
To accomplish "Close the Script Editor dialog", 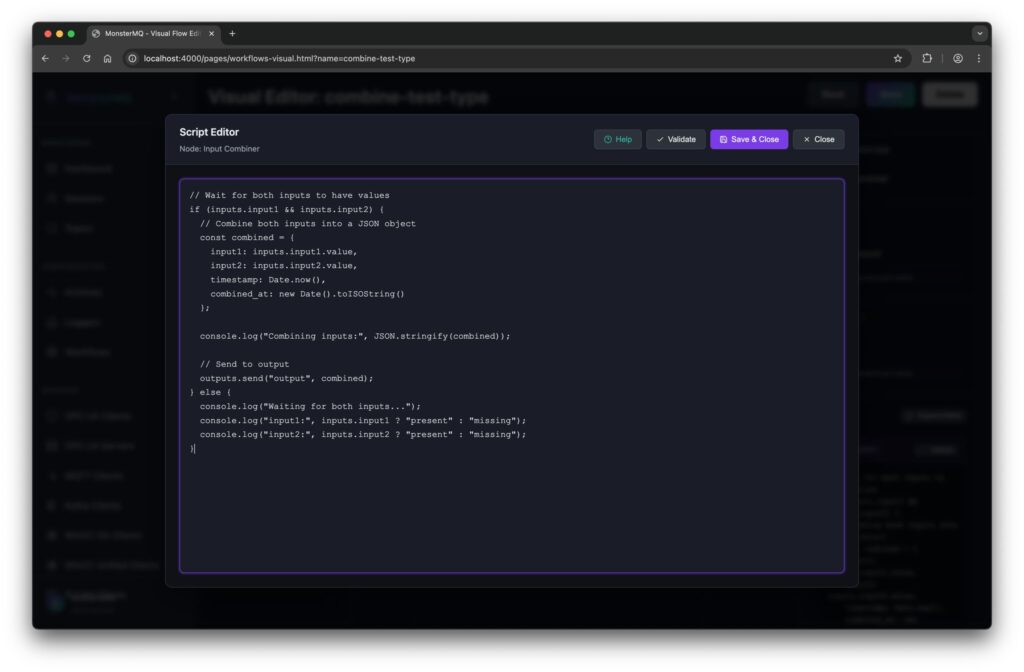I will pyautogui.click(x=818, y=140).
